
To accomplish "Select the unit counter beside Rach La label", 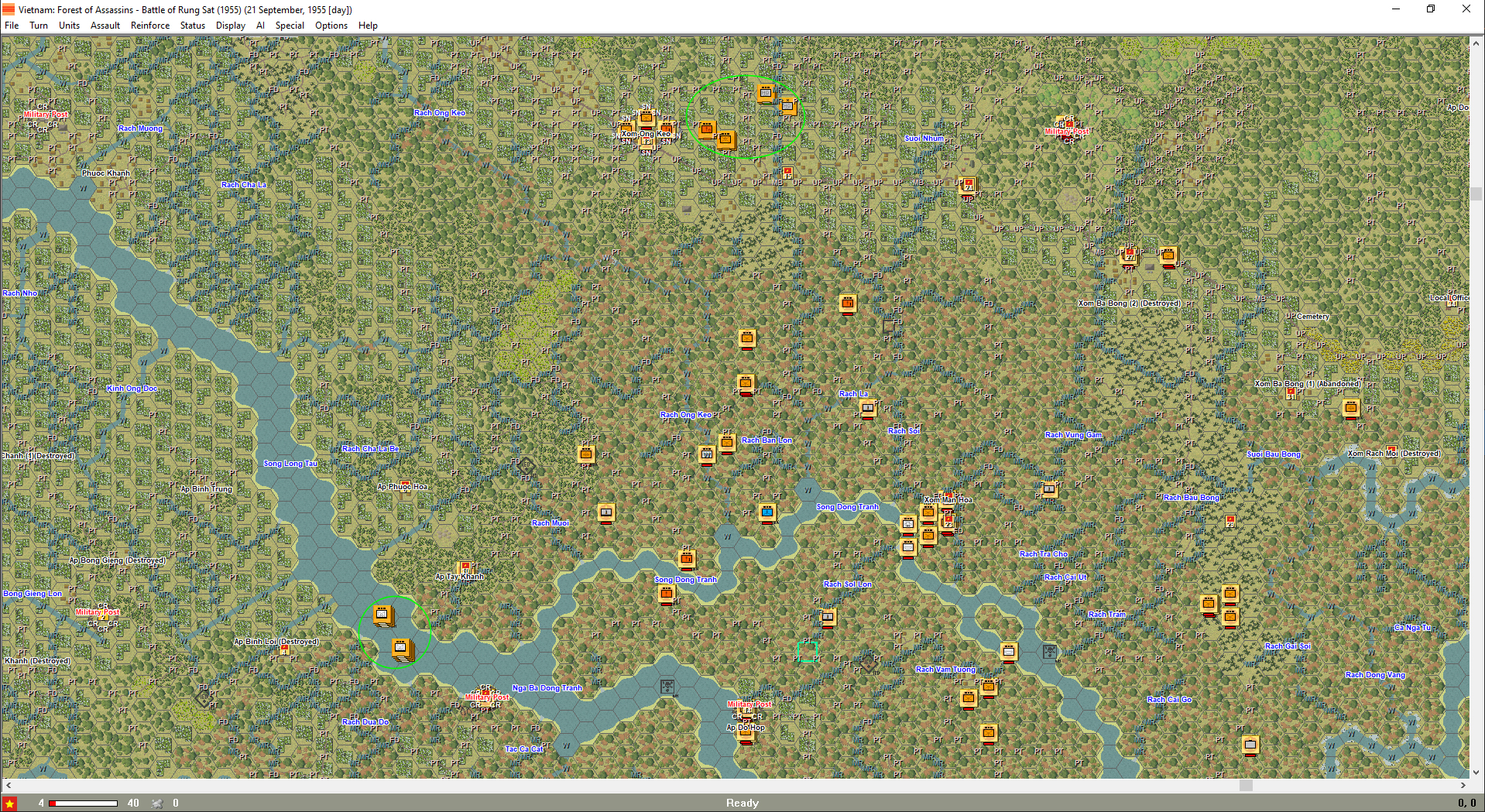I will (868, 408).
